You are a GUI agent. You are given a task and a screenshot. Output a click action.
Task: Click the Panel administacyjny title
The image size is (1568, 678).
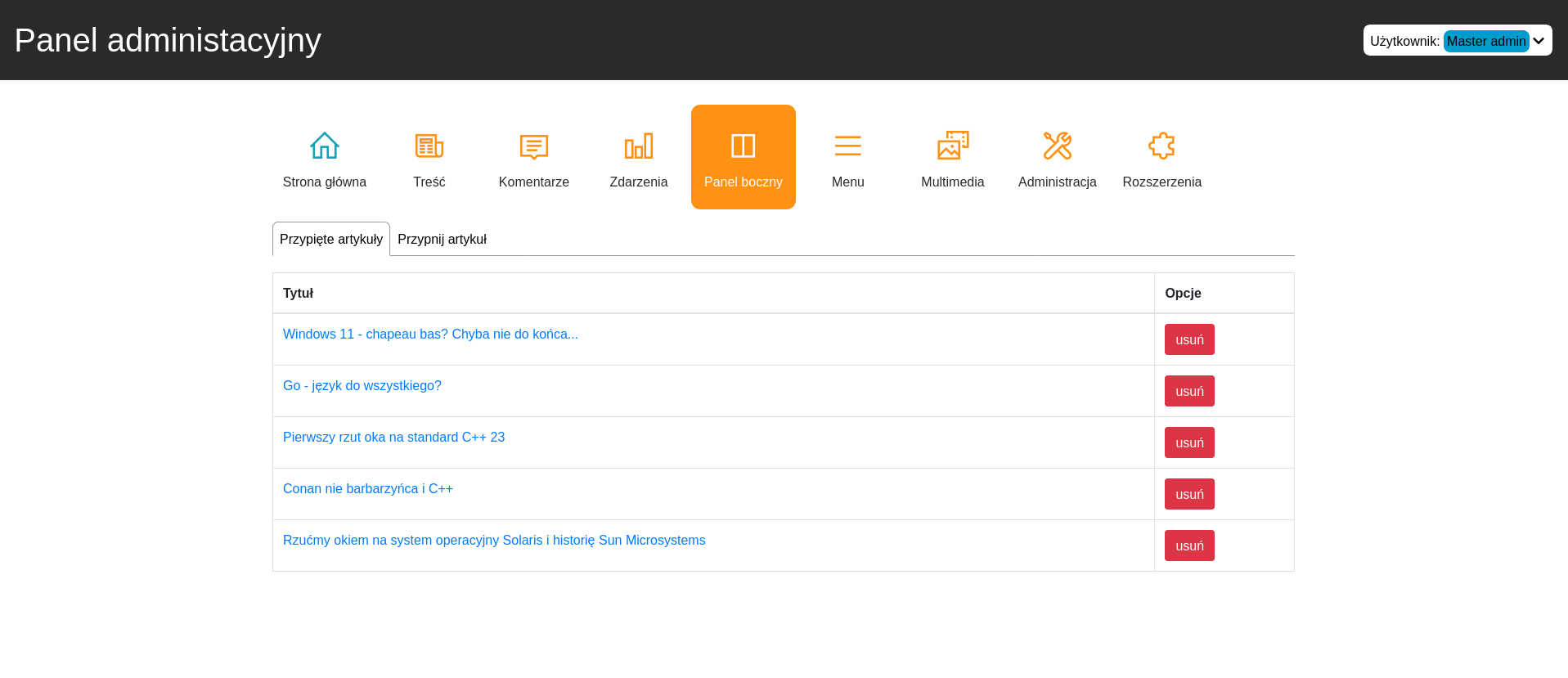[x=168, y=40]
